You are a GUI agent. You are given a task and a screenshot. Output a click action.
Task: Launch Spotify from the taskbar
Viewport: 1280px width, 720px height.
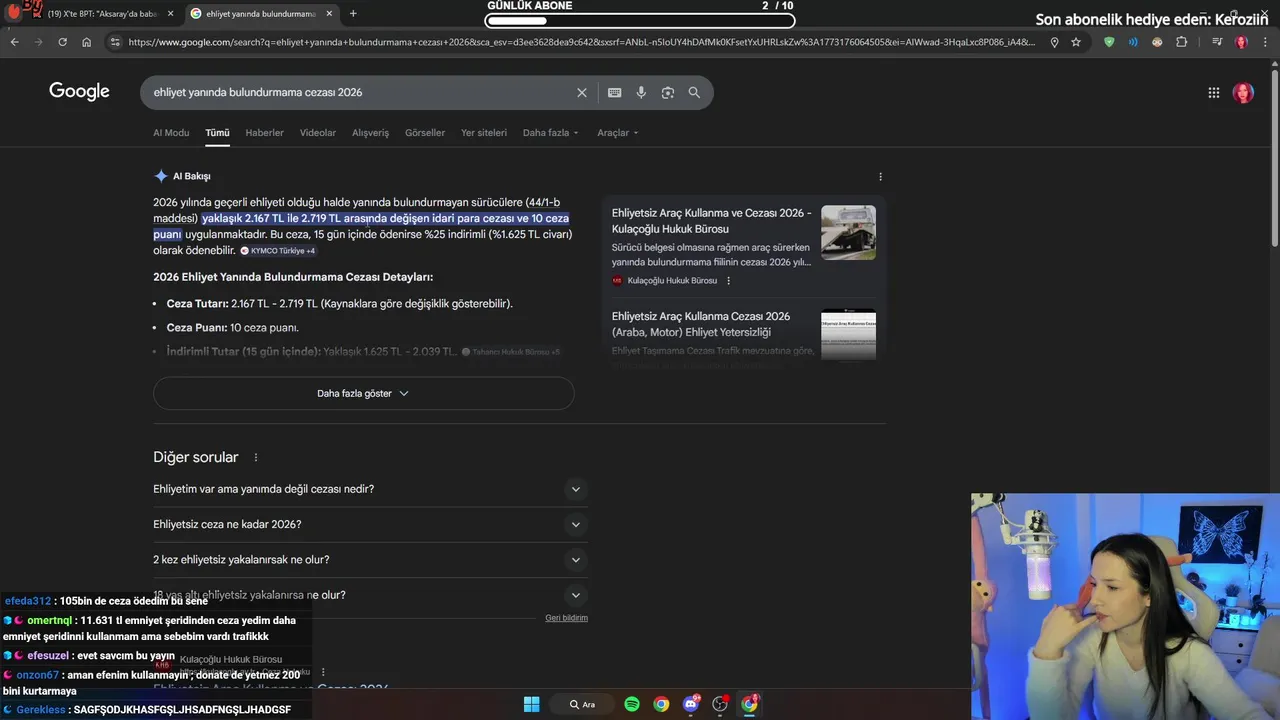[632, 704]
